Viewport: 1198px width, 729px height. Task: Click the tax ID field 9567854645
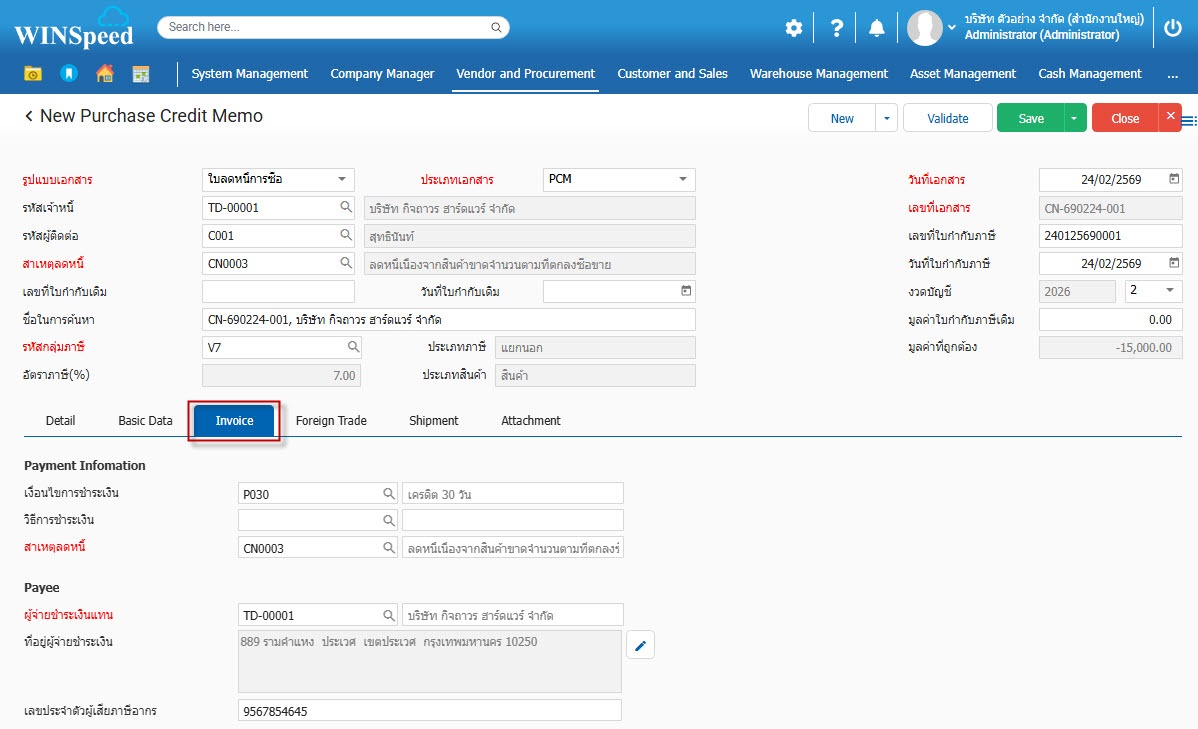pos(429,711)
